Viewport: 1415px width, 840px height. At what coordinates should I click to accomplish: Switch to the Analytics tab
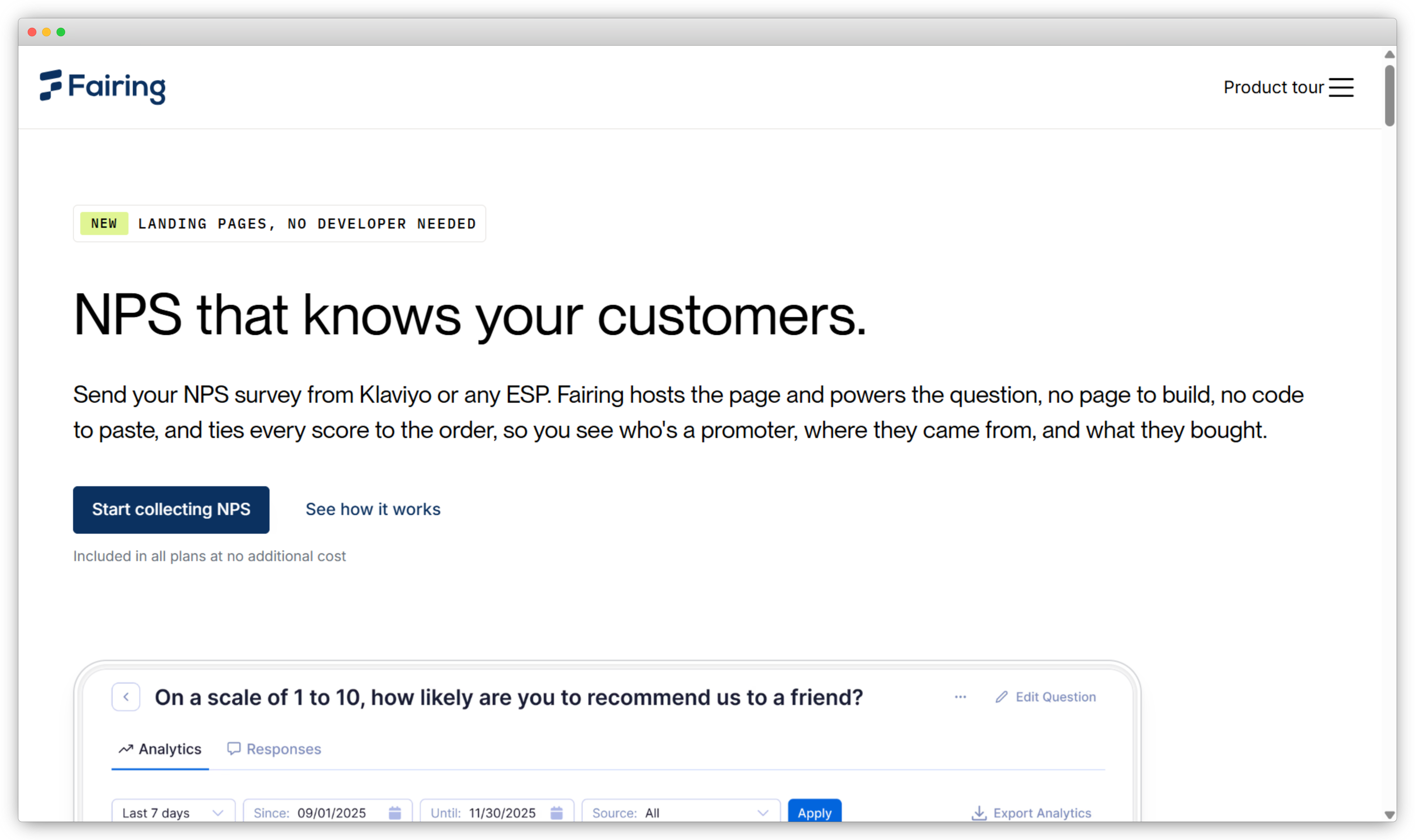click(160, 749)
